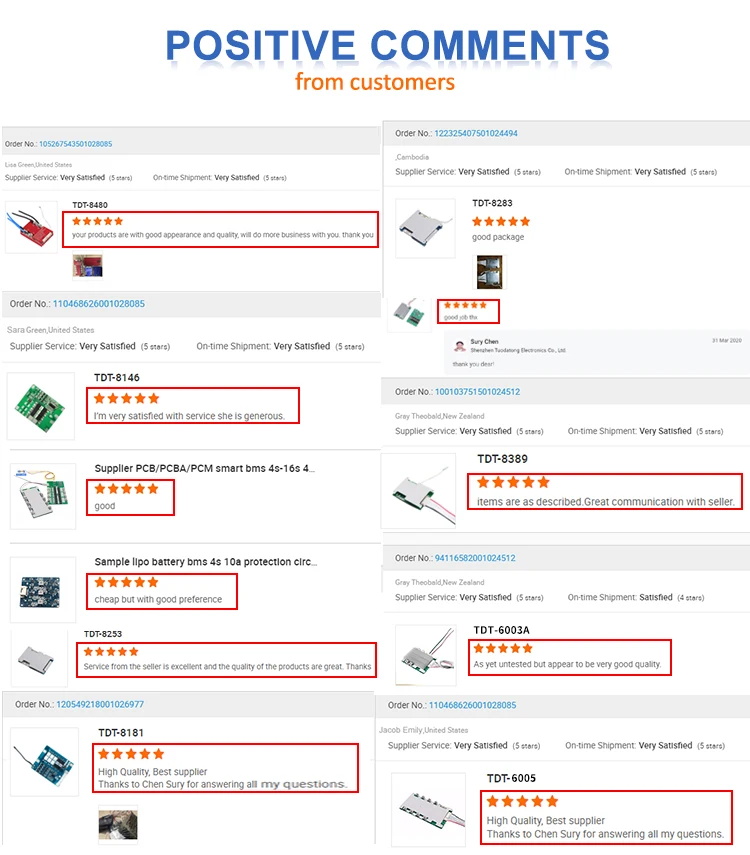View the TDT-8389 product thumbnail
The height and width of the screenshot is (855, 750).
coord(418,491)
